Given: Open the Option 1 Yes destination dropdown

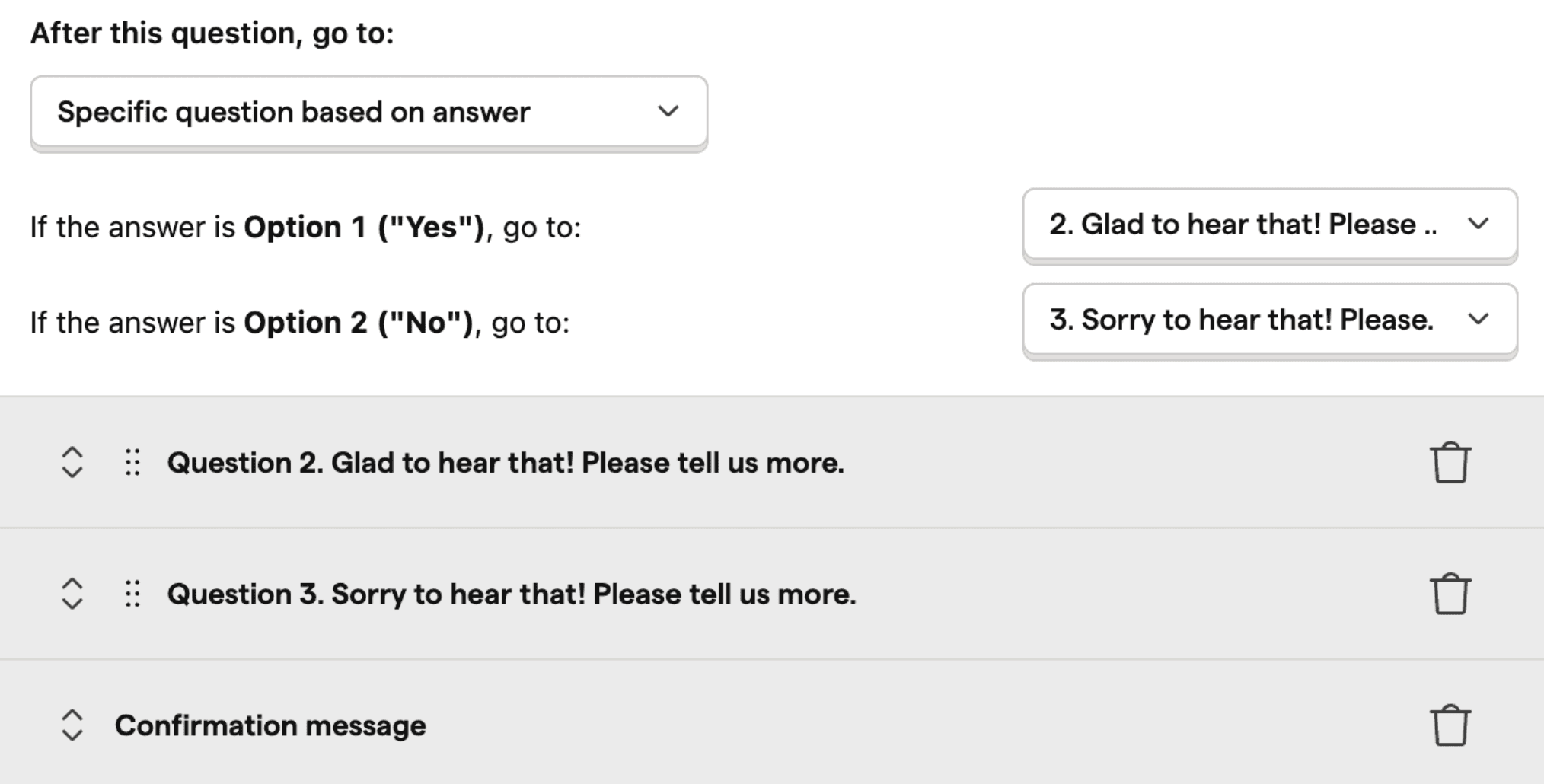Looking at the screenshot, I should [1270, 225].
